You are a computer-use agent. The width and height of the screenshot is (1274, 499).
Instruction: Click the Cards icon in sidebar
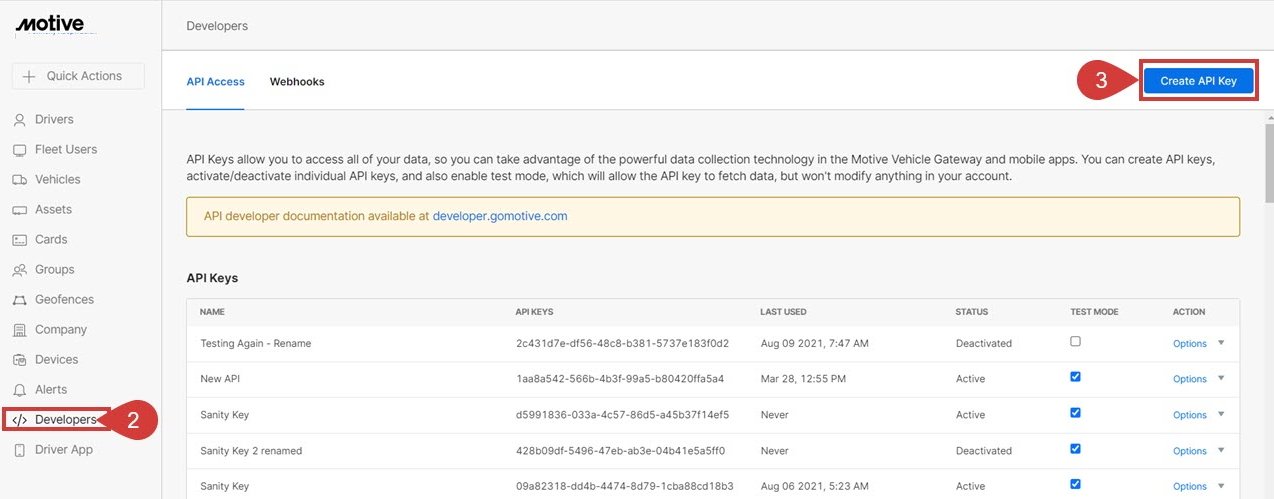[19, 240]
